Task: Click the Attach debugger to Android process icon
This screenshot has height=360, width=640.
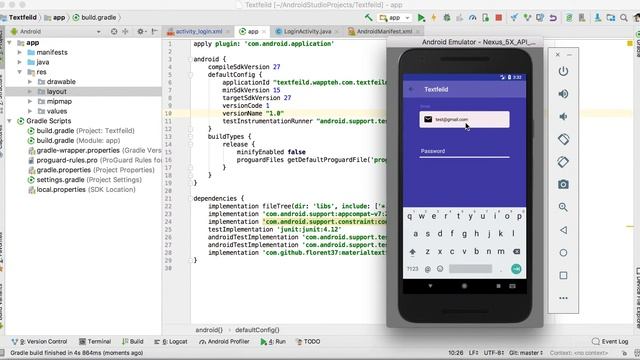Action: tap(485, 18)
